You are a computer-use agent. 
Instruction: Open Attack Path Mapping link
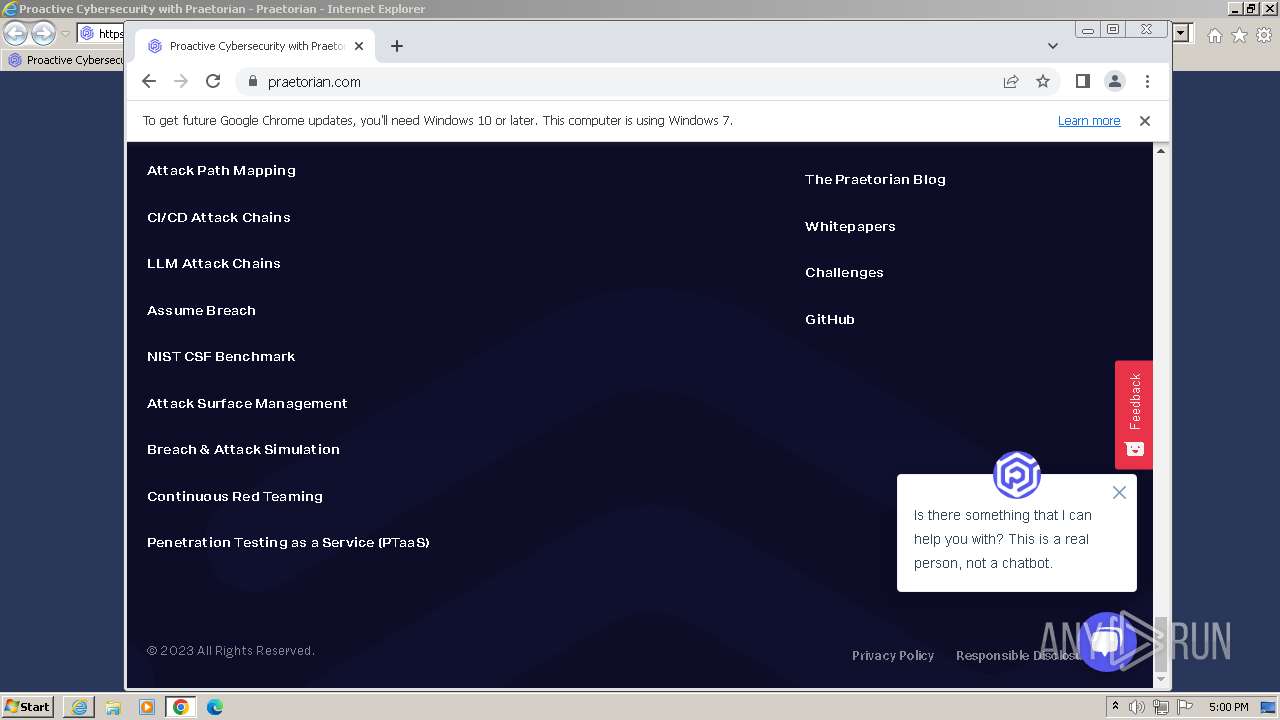pos(221,170)
